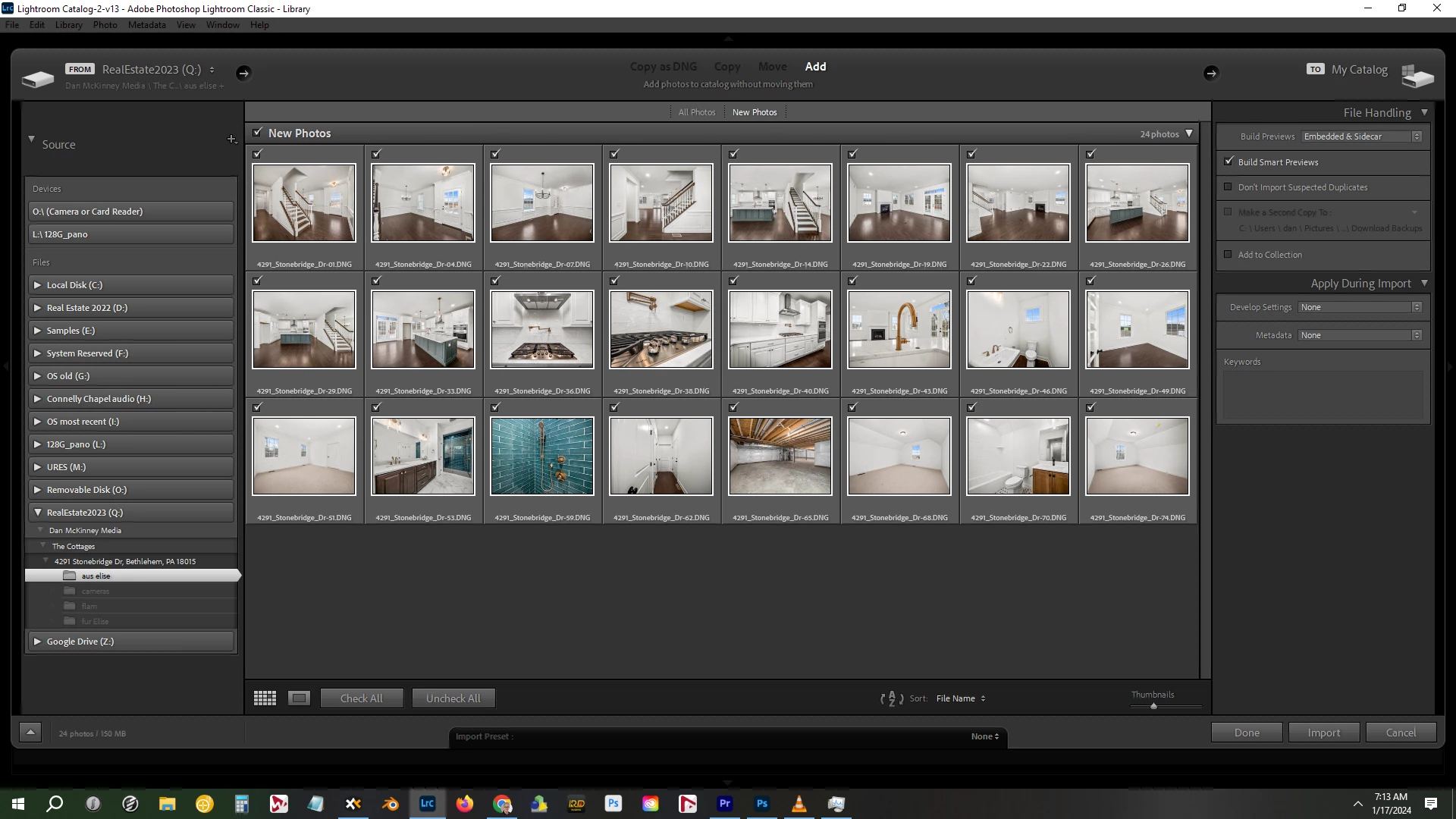Switch to loupe view icon
This screenshot has width=1456, height=819.
tap(299, 698)
